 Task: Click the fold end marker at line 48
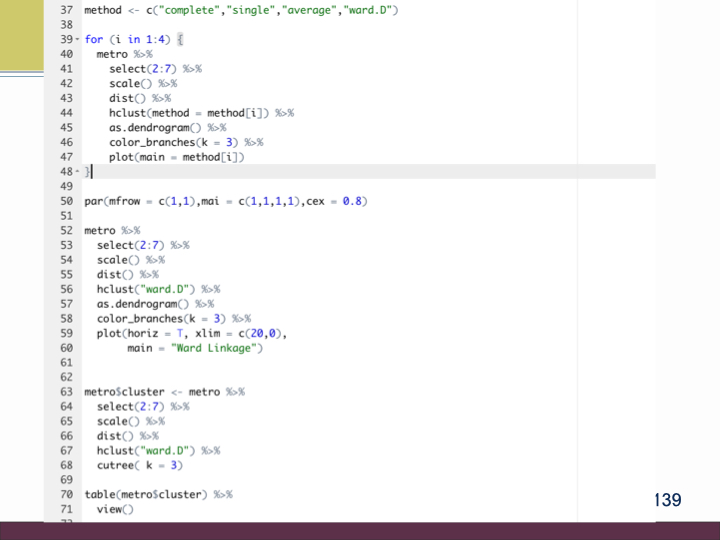pyautogui.click(x=78, y=172)
